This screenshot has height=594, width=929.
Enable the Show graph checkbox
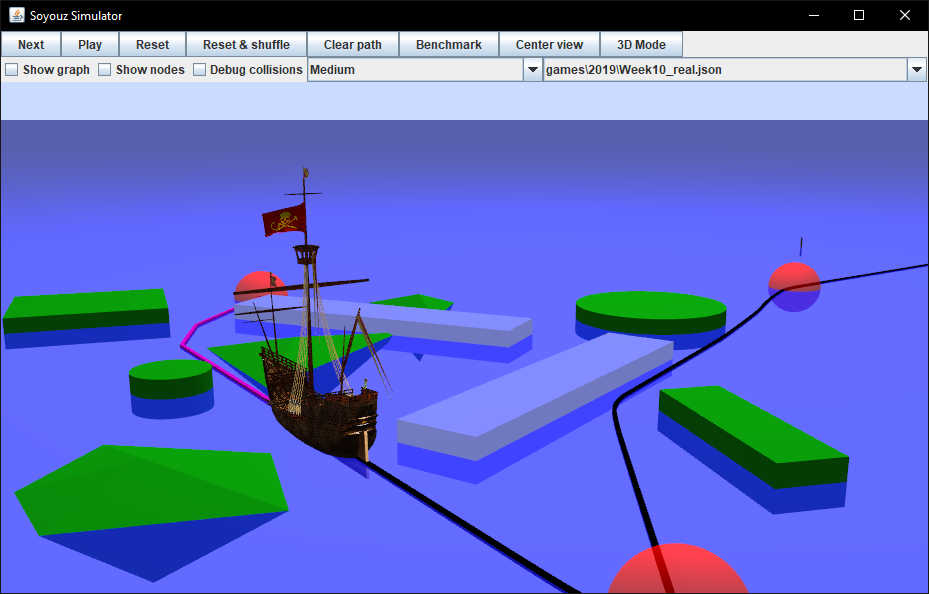point(12,70)
